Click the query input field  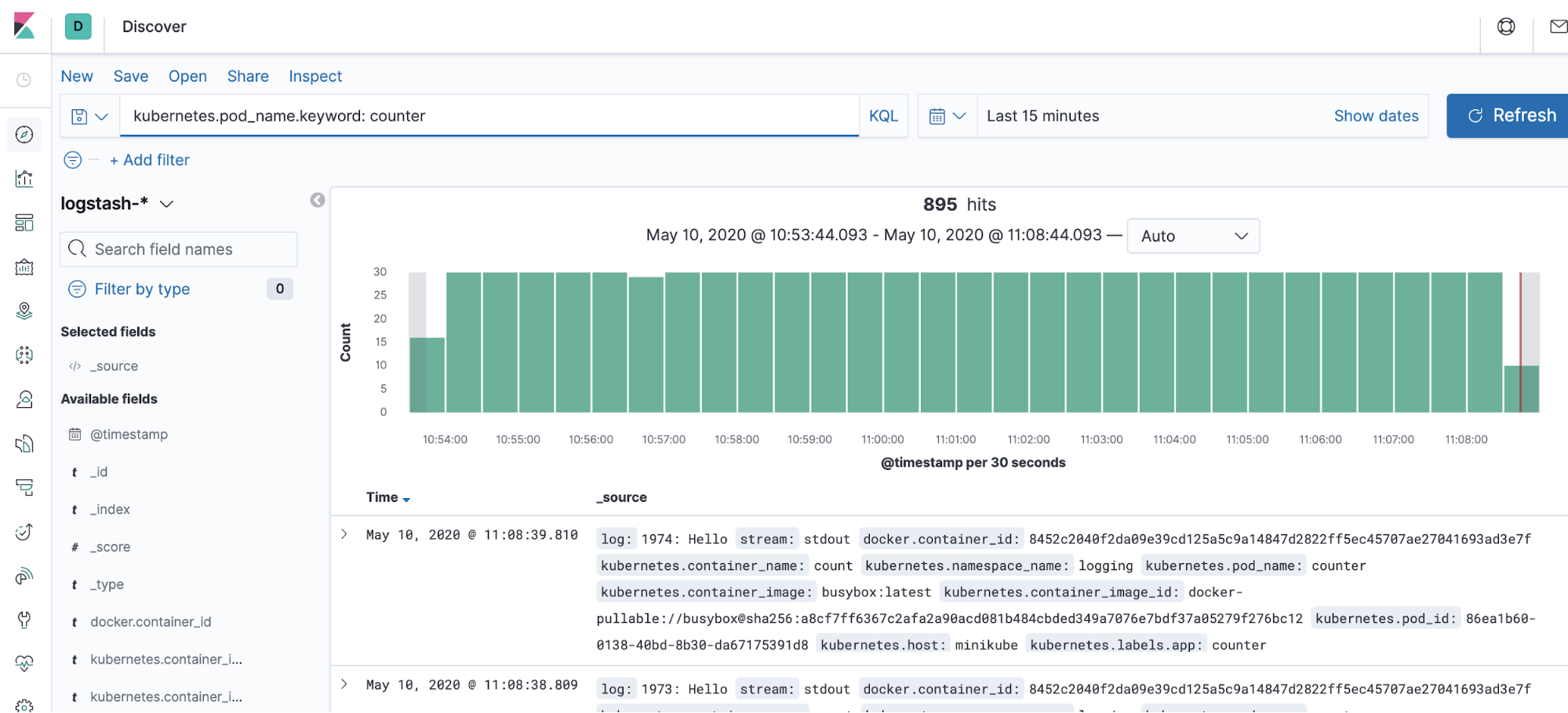489,116
